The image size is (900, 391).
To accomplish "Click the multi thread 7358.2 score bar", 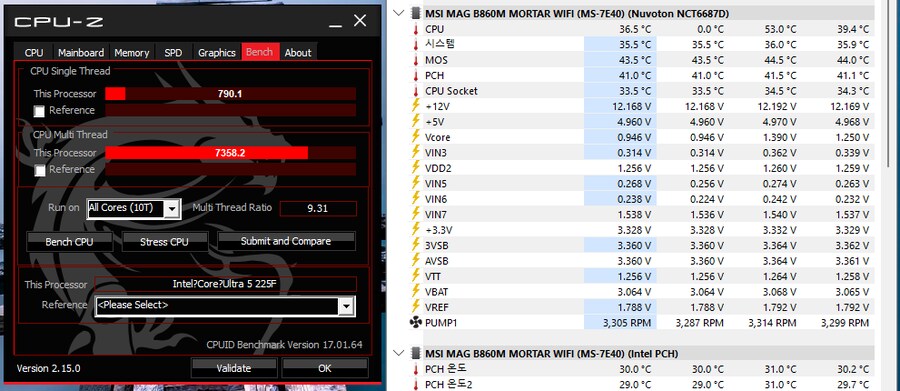I will click(230, 153).
